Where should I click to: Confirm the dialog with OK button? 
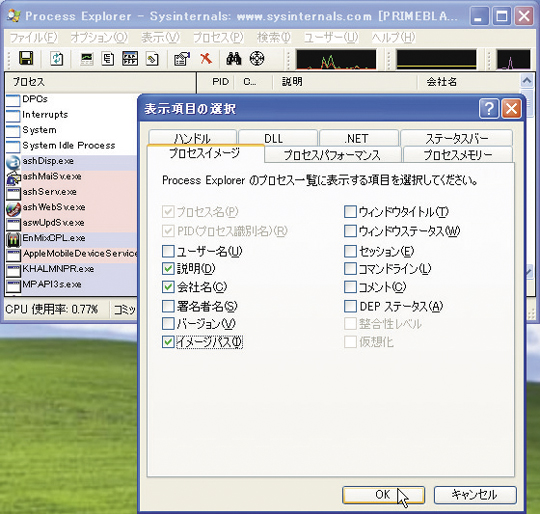click(383, 495)
